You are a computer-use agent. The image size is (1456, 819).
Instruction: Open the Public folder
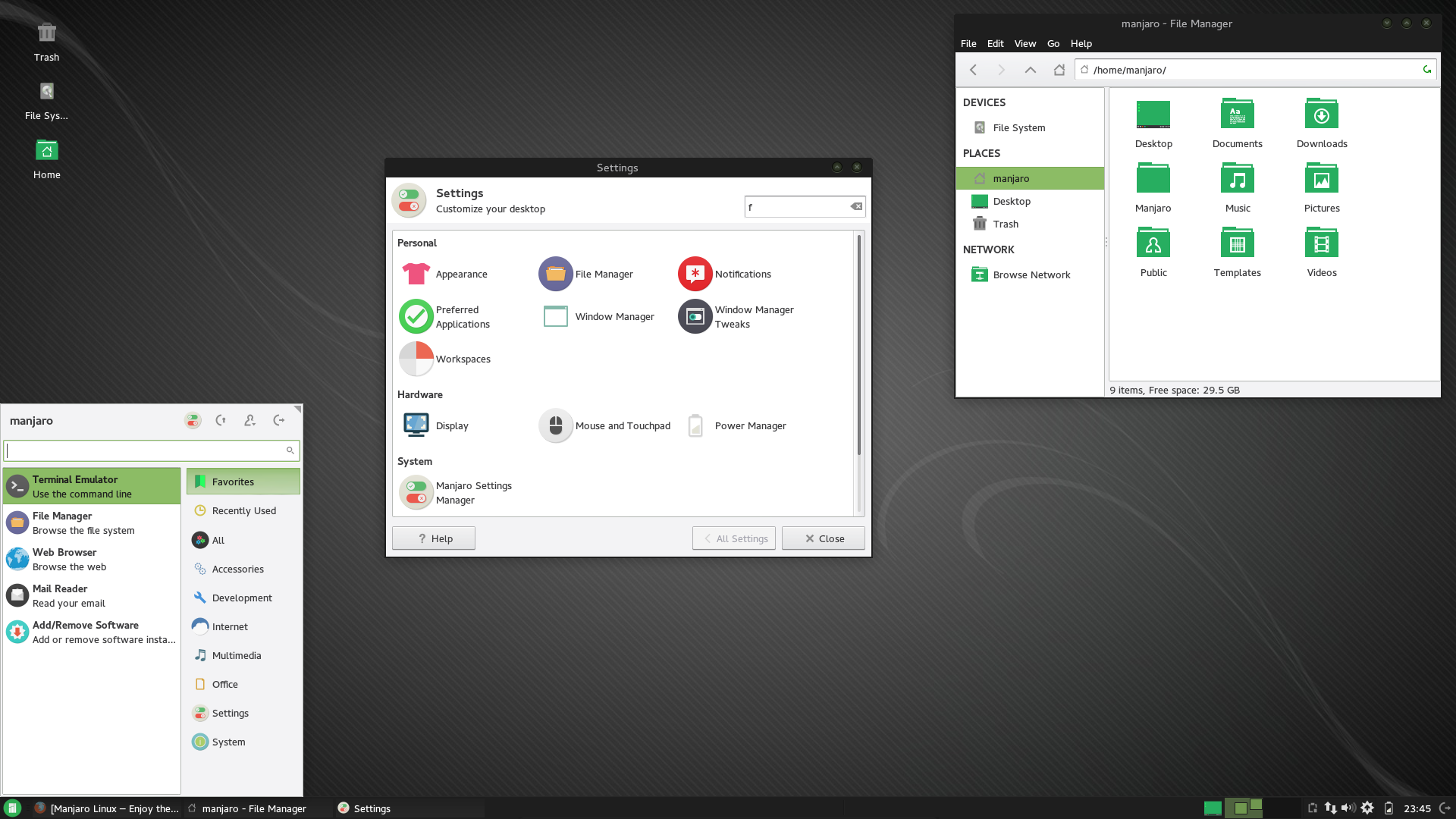click(x=1153, y=252)
